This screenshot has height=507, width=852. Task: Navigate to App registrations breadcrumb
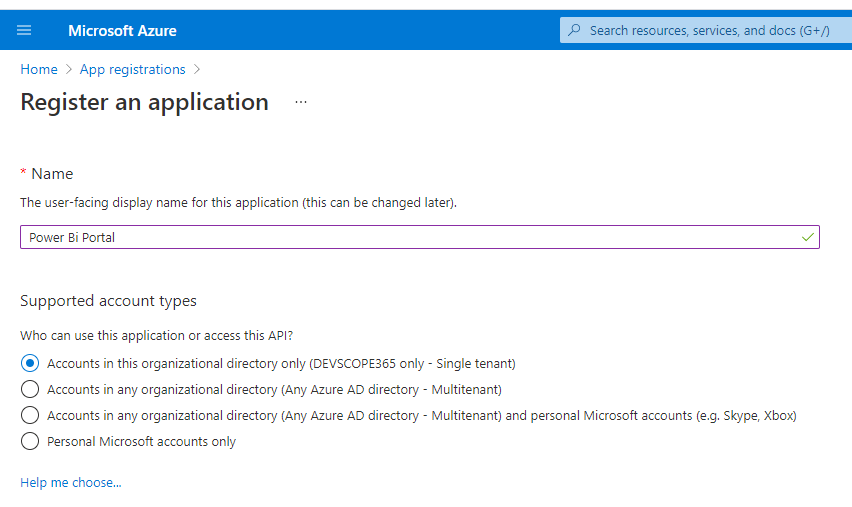pyautogui.click(x=132, y=69)
